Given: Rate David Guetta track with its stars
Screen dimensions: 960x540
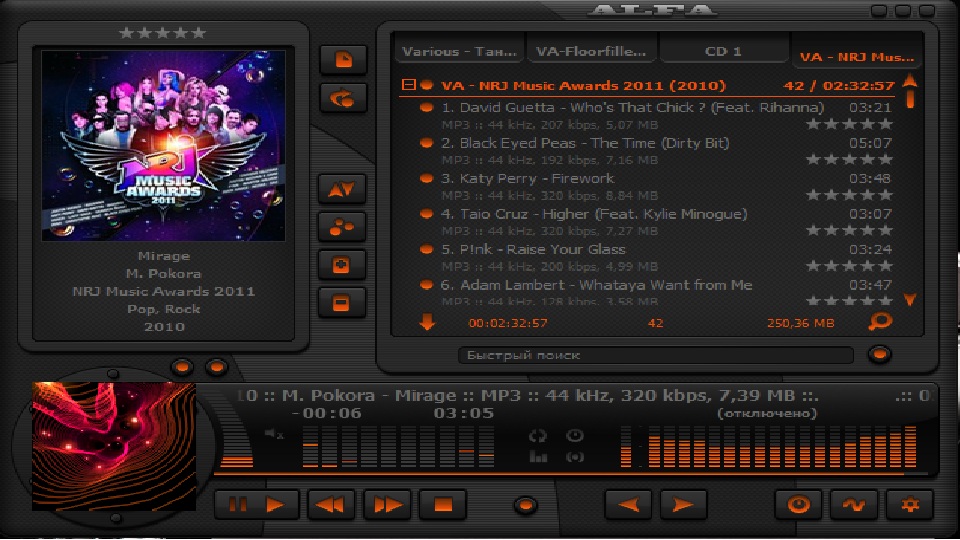Looking at the screenshot, I should tap(849, 124).
